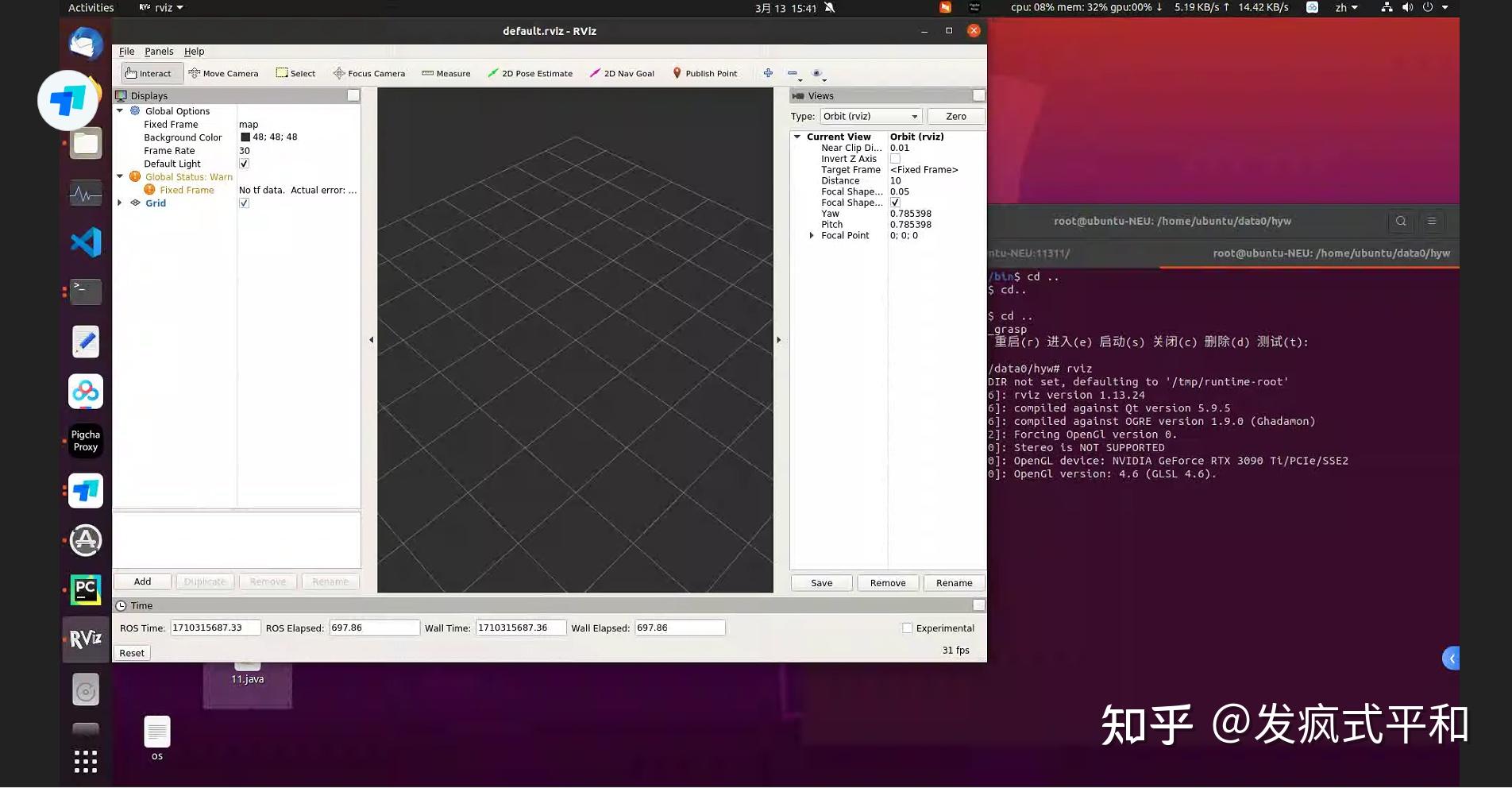
Task: Expand the Grid tree item
Action: click(120, 203)
